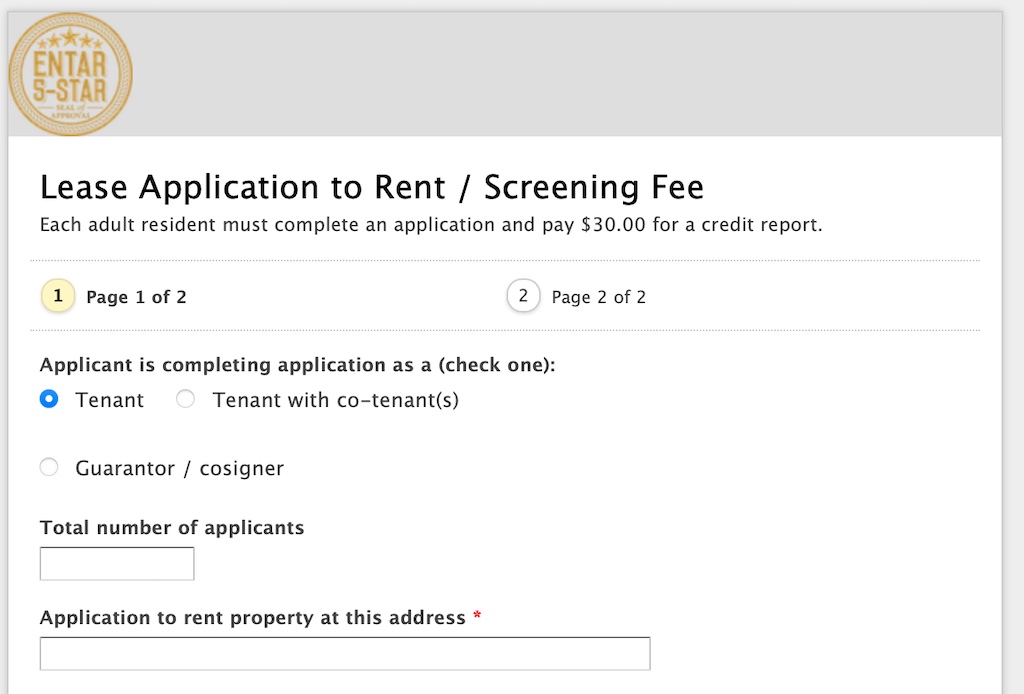
Task: Click the 'Tenant with co-tenant(s)' label text
Action: pos(335,400)
